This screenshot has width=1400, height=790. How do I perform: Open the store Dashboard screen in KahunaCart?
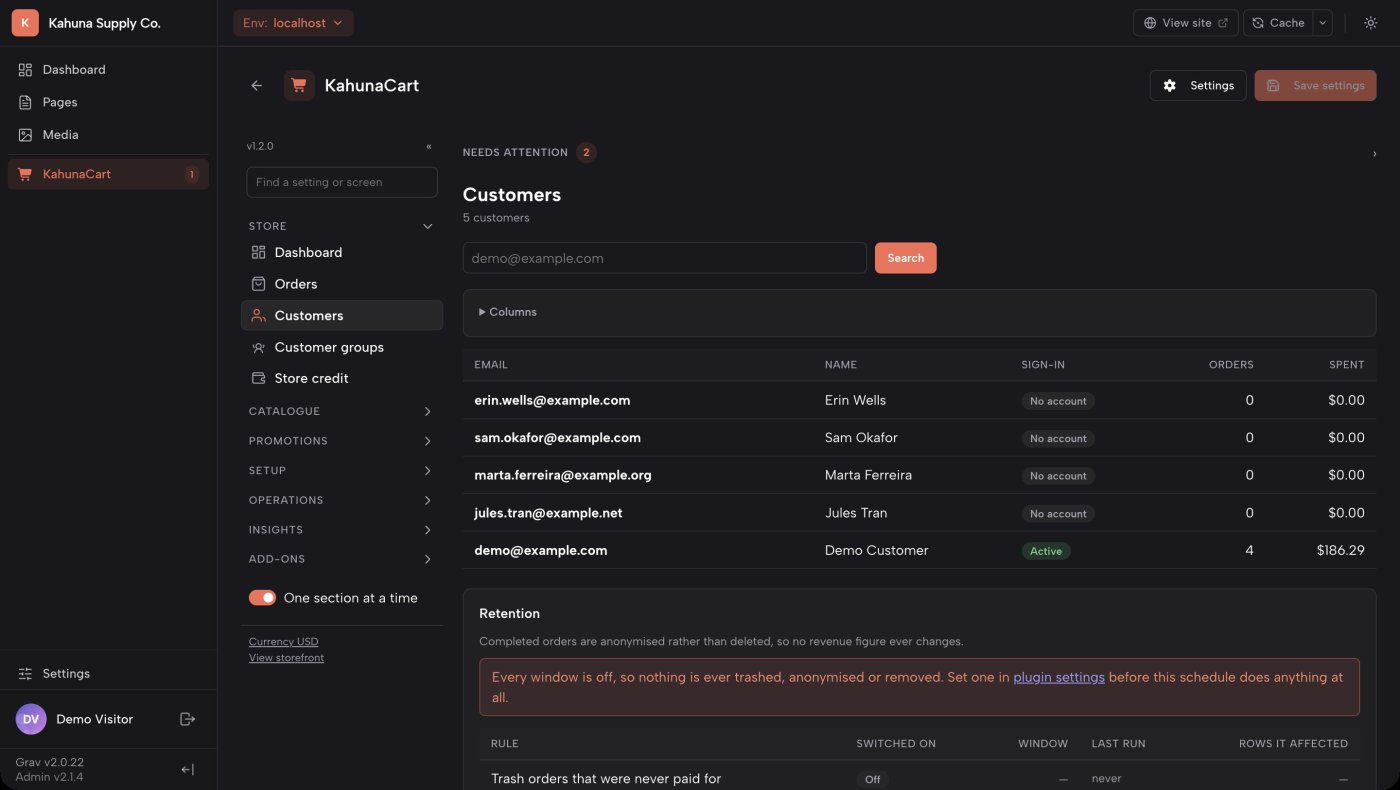[x=342, y=253]
